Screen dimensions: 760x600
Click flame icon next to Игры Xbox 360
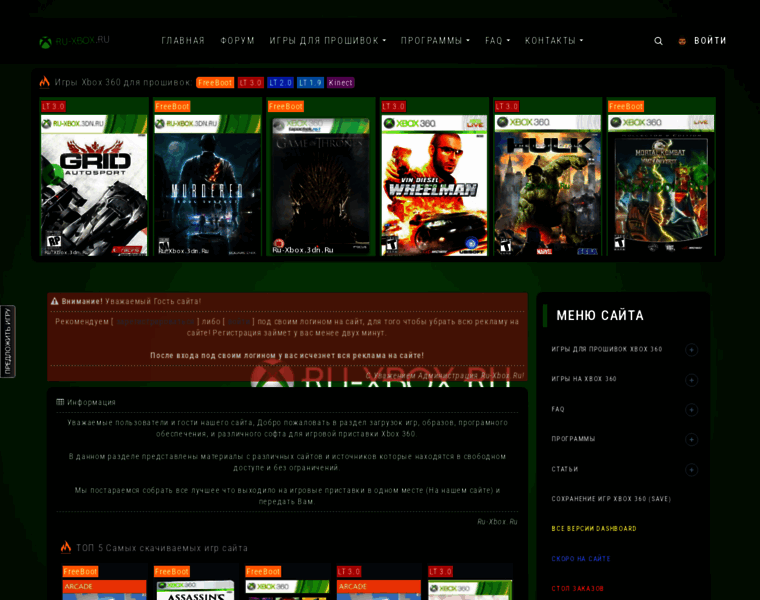click(x=45, y=82)
